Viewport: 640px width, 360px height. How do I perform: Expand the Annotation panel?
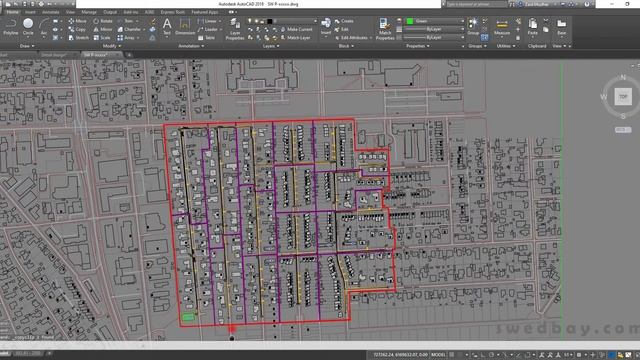[191, 46]
